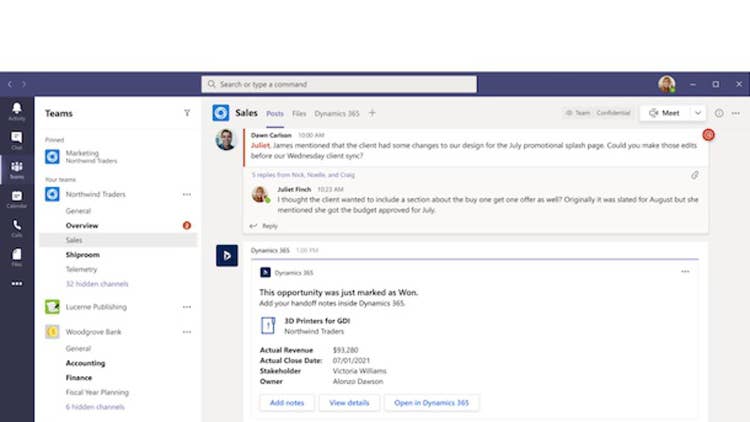This screenshot has width=750, height=422.
Task: Switch to the Files tab
Action: coord(299,113)
